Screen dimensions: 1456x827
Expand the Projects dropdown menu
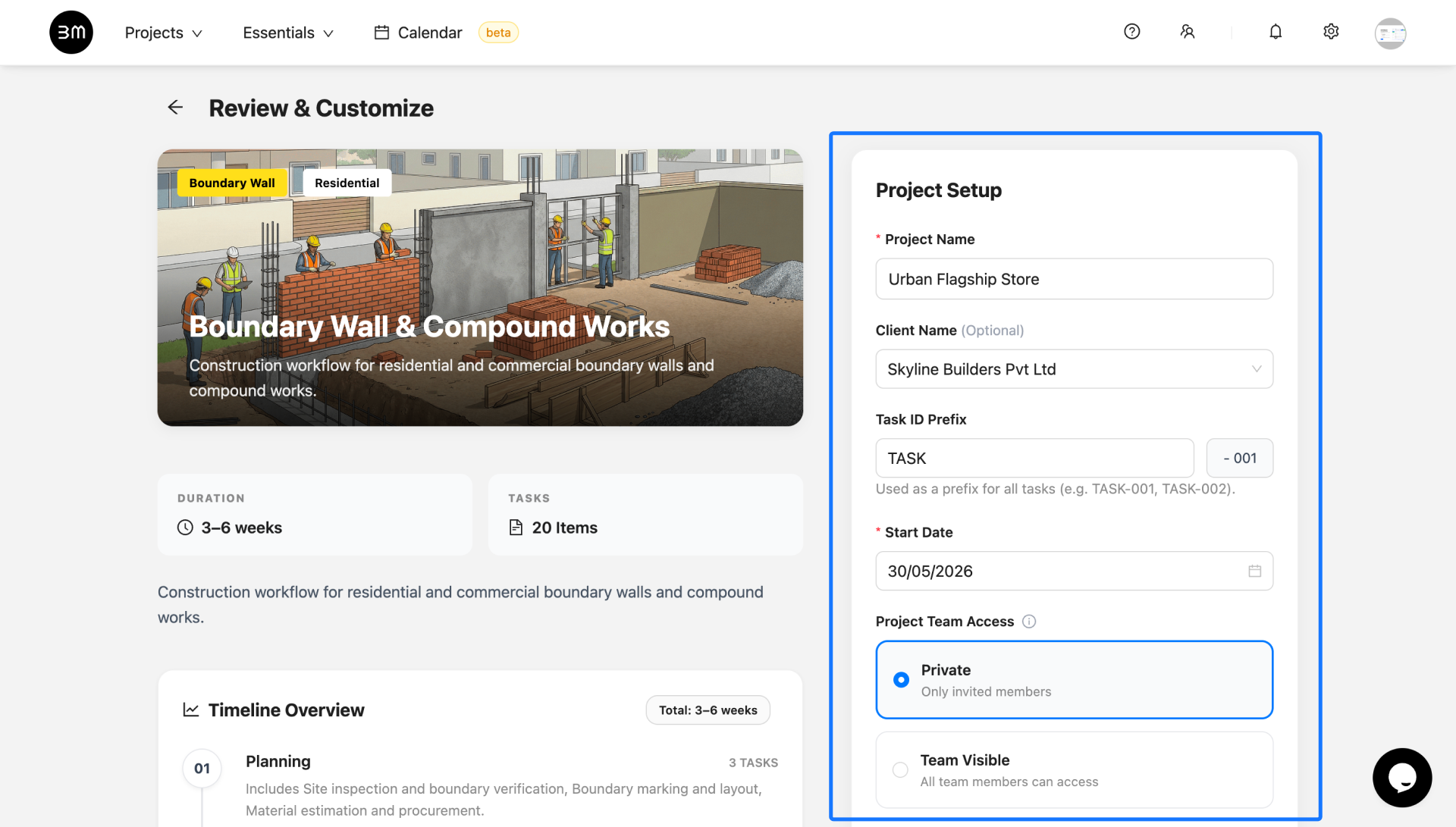[x=163, y=33]
